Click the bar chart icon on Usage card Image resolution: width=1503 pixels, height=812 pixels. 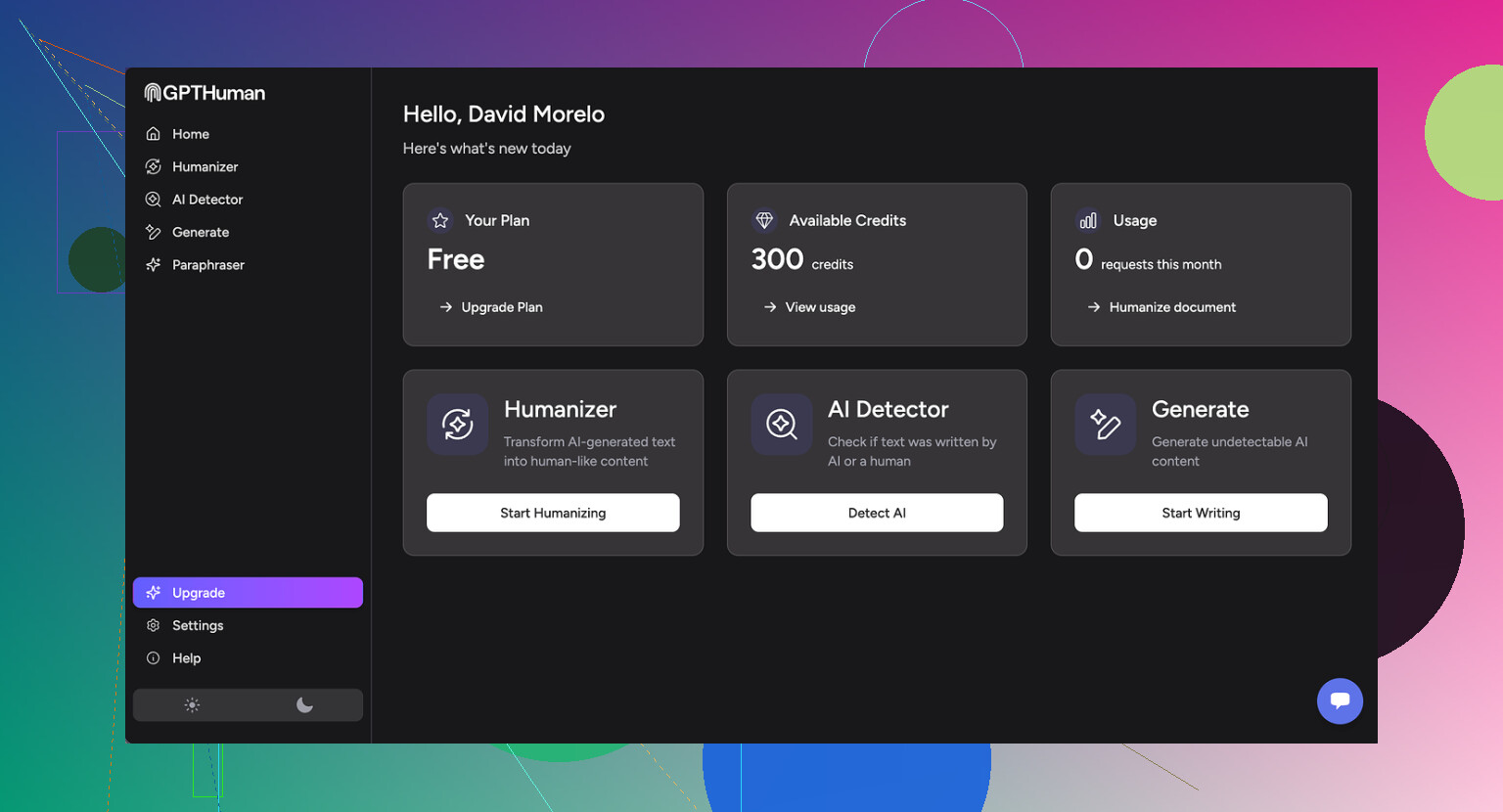1088,220
